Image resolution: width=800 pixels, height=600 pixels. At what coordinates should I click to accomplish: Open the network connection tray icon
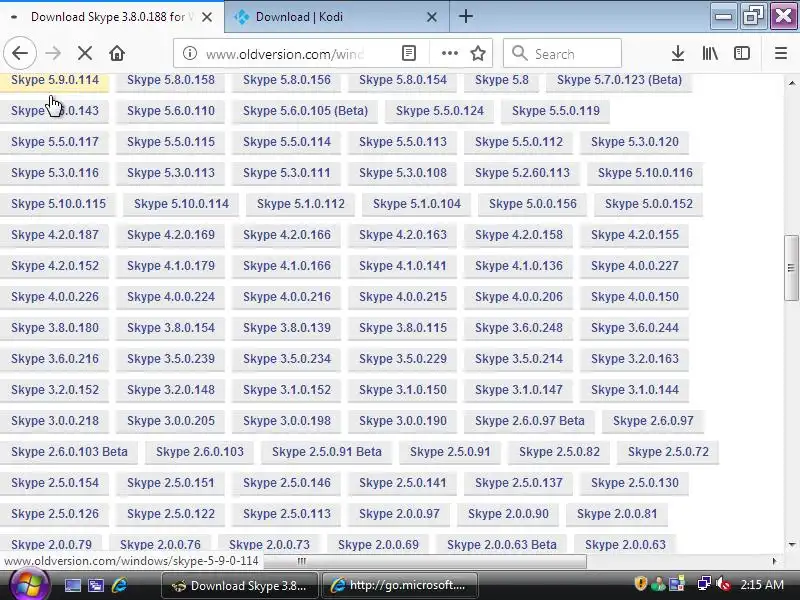coord(704,583)
